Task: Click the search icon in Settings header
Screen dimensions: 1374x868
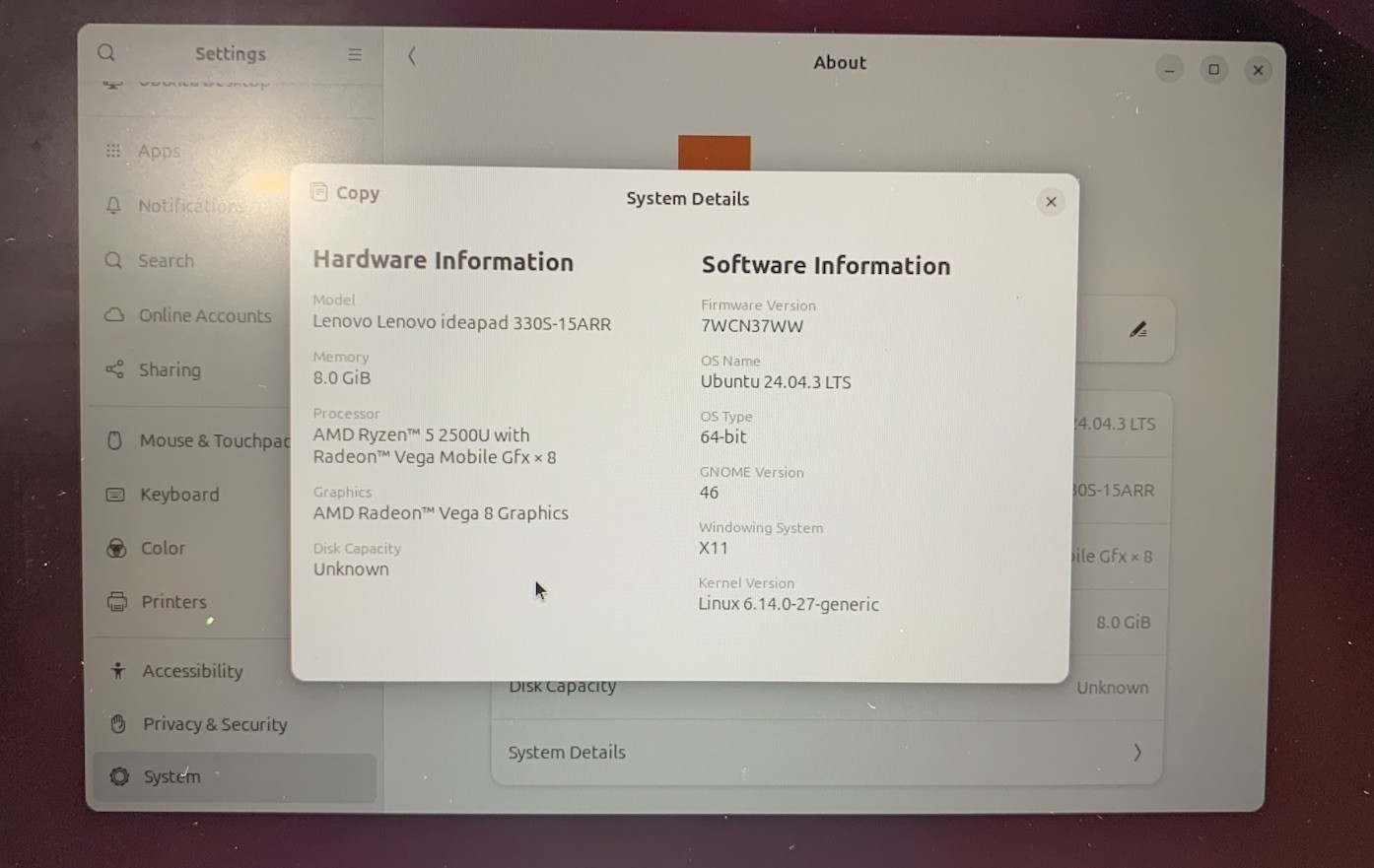Action: (x=106, y=52)
